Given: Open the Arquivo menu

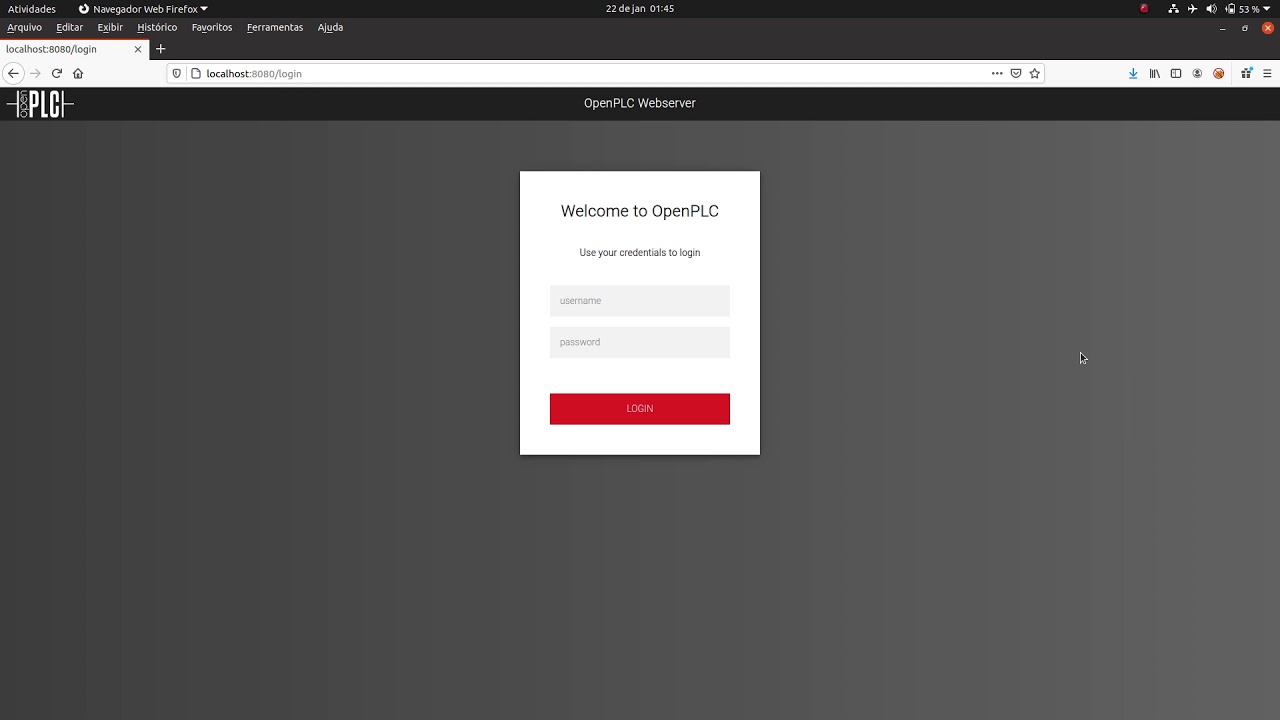Looking at the screenshot, I should pyautogui.click(x=24, y=27).
